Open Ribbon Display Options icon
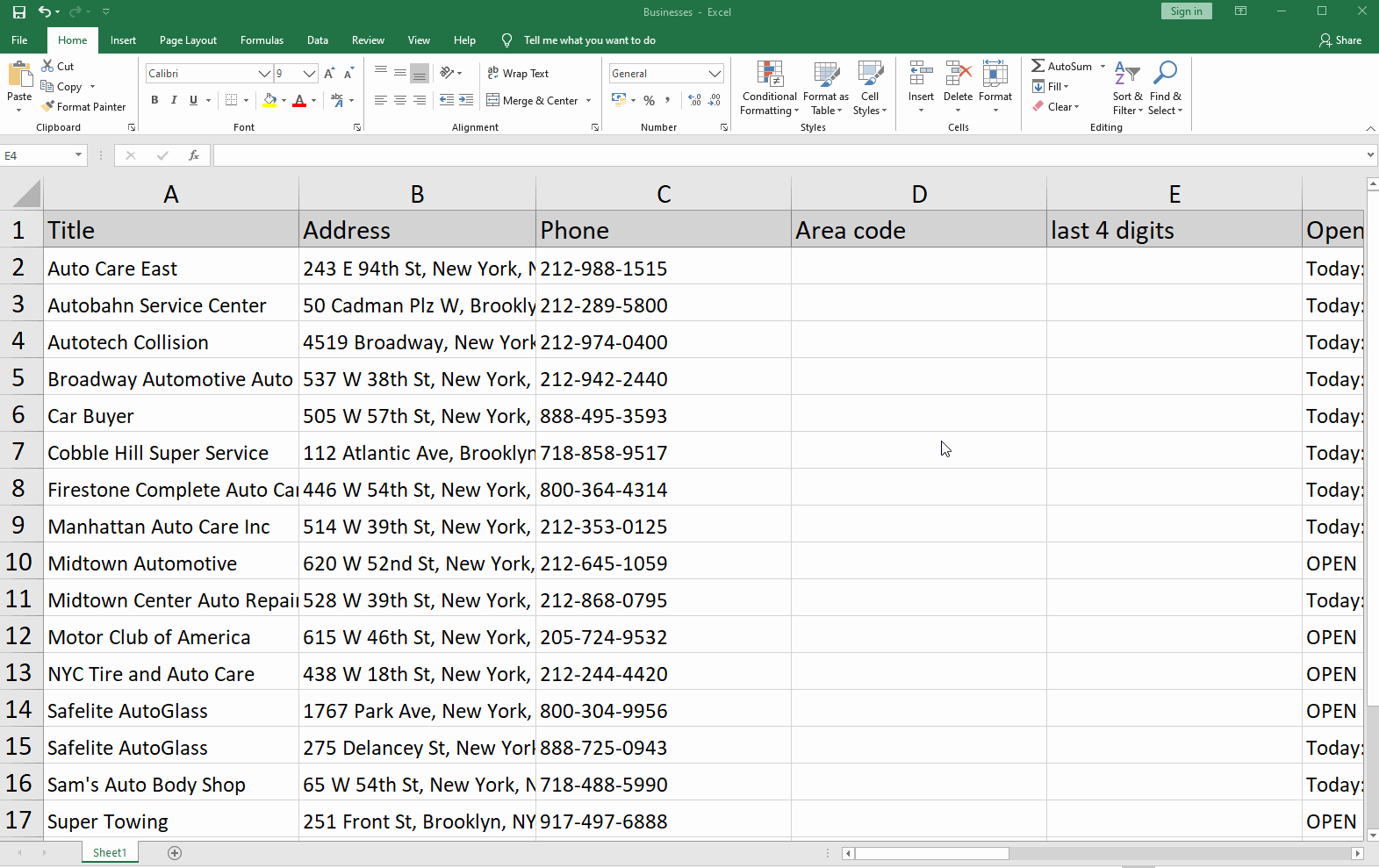The image size is (1379, 868). point(1240,11)
